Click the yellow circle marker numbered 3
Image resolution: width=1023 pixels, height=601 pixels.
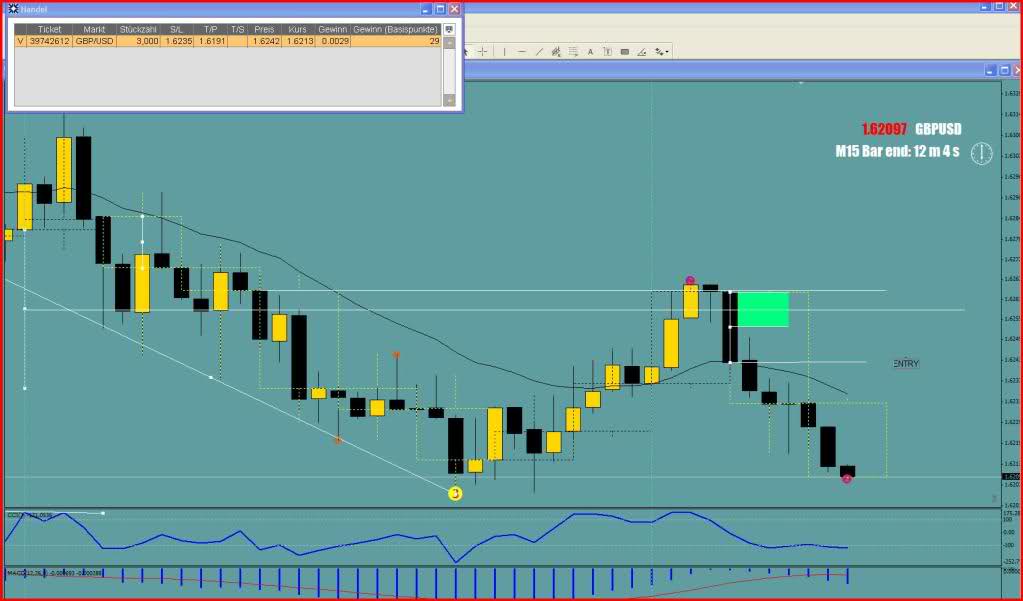455,494
